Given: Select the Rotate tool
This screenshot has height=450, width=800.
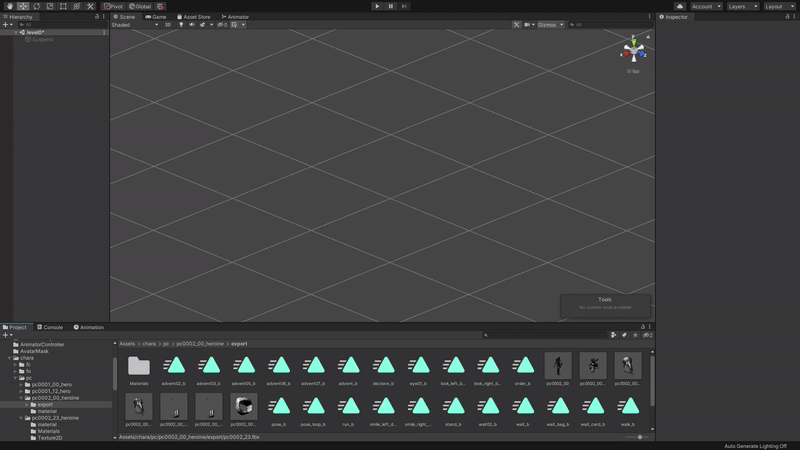Looking at the screenshot, I should [x=36, y=6].
